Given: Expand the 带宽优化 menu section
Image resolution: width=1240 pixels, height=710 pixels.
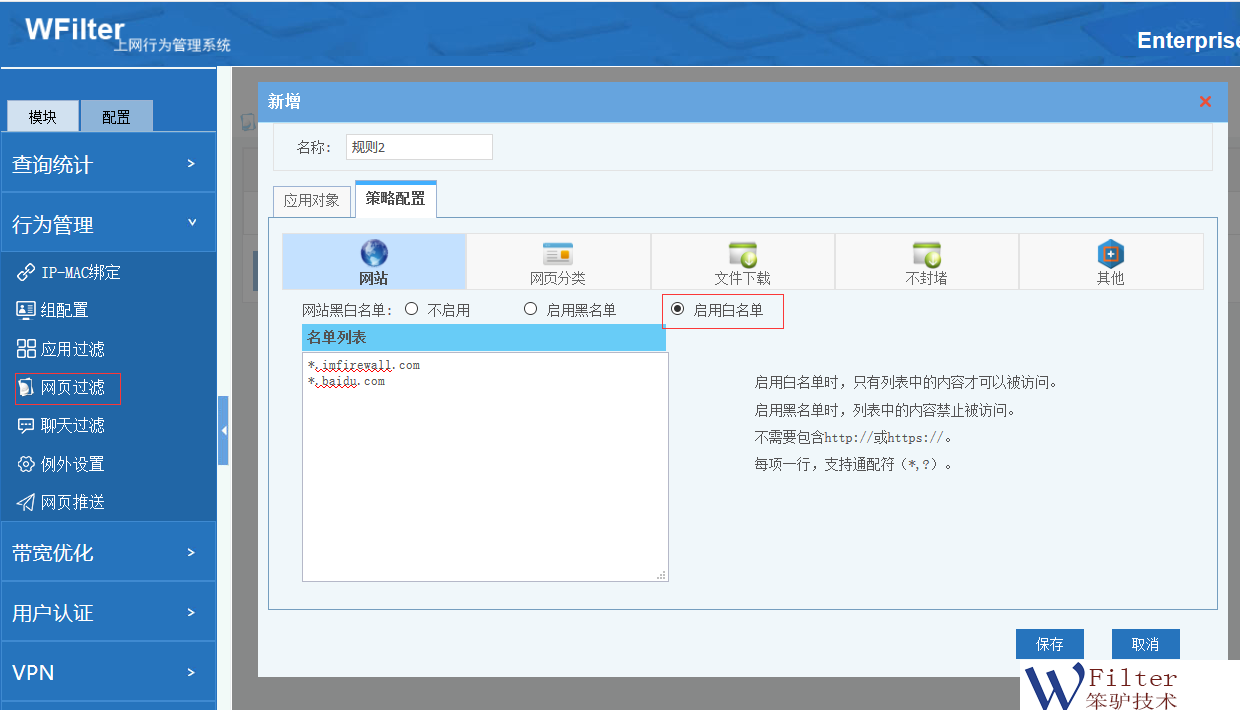Looking at the screenshot, I should click(x=108, y=552).
